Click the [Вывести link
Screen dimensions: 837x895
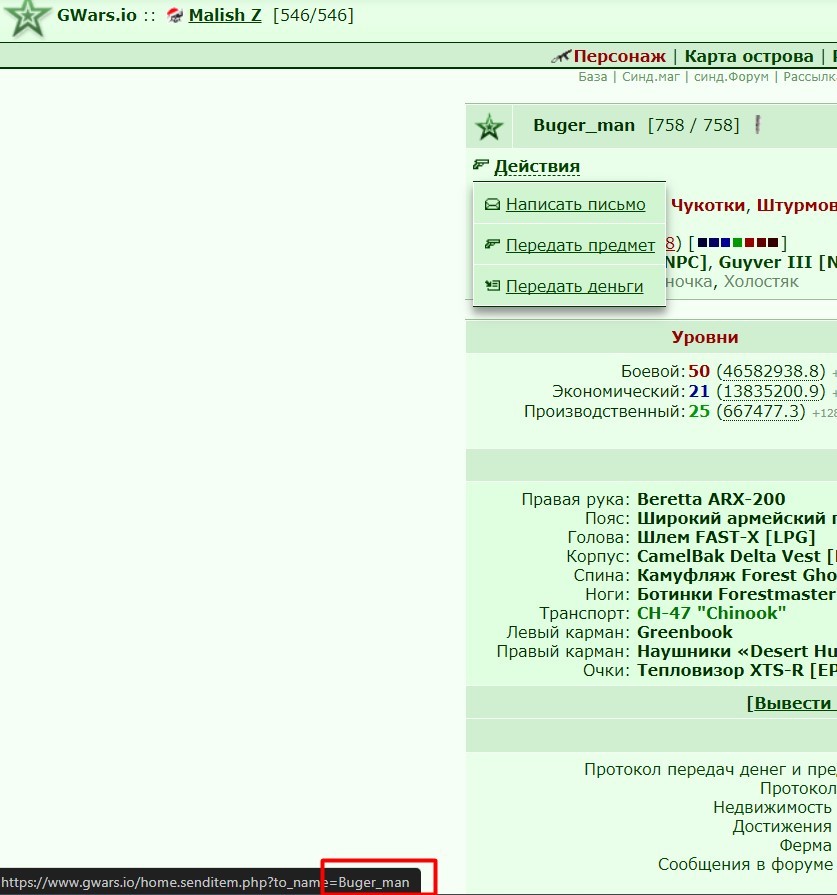pyautogui.click(x=791, y=703)
